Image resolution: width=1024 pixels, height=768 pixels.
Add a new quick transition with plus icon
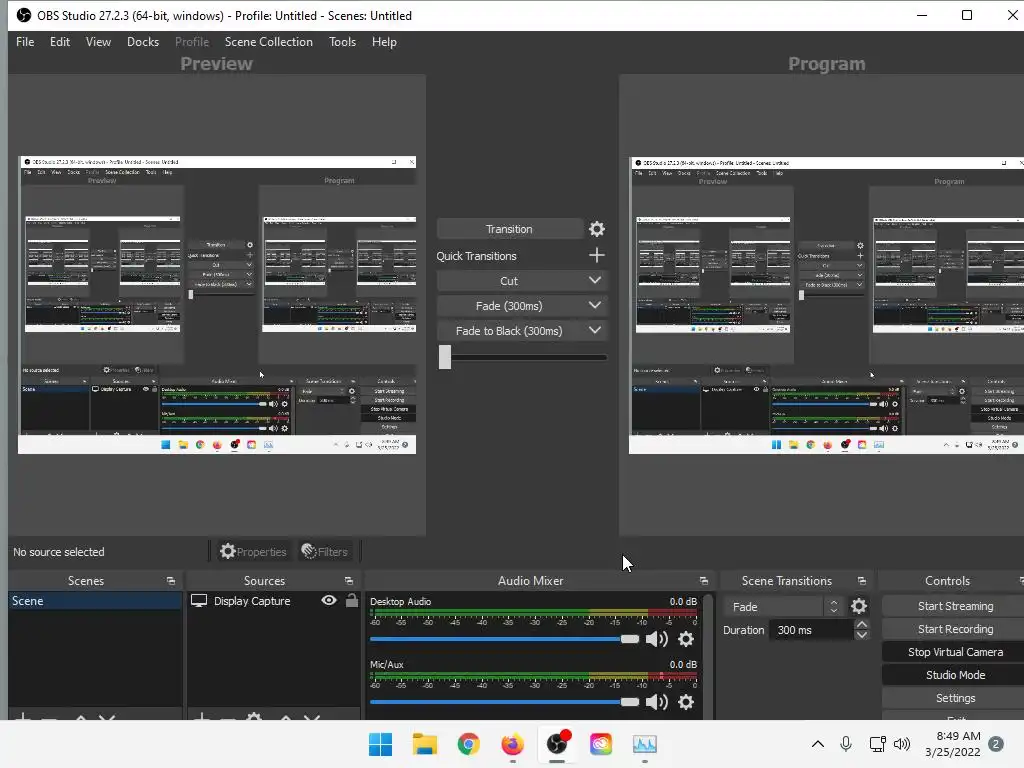click(596, 255)
